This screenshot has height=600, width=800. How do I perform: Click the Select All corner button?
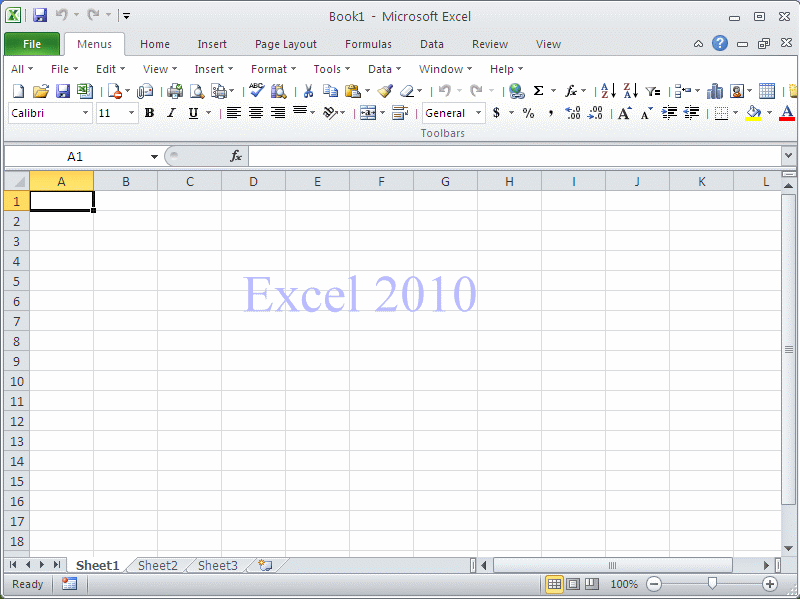17,182
